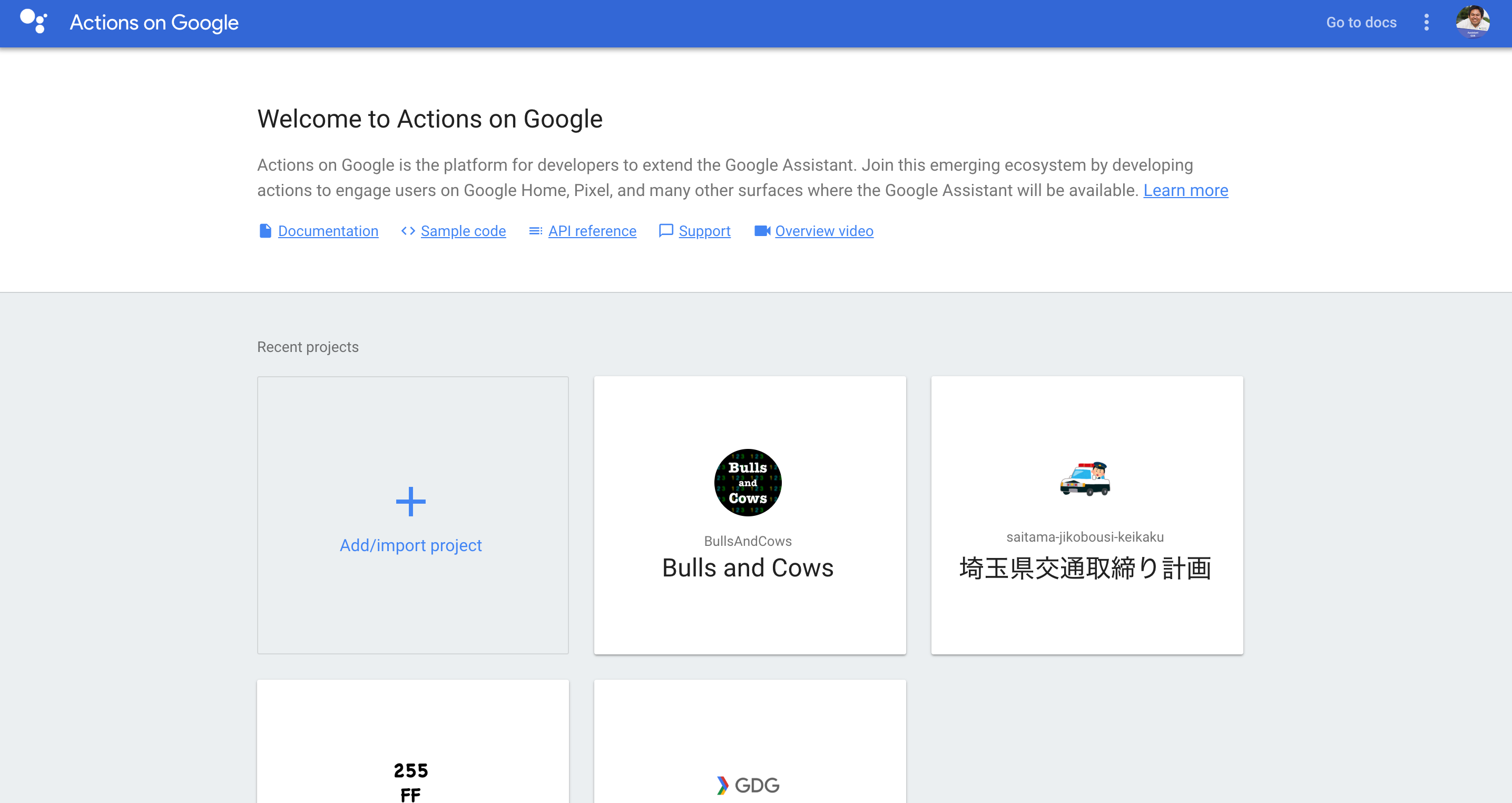Open the Bulls and Cows project title
The height and width of the screenshot is (803, 1512).
point(748,567)
